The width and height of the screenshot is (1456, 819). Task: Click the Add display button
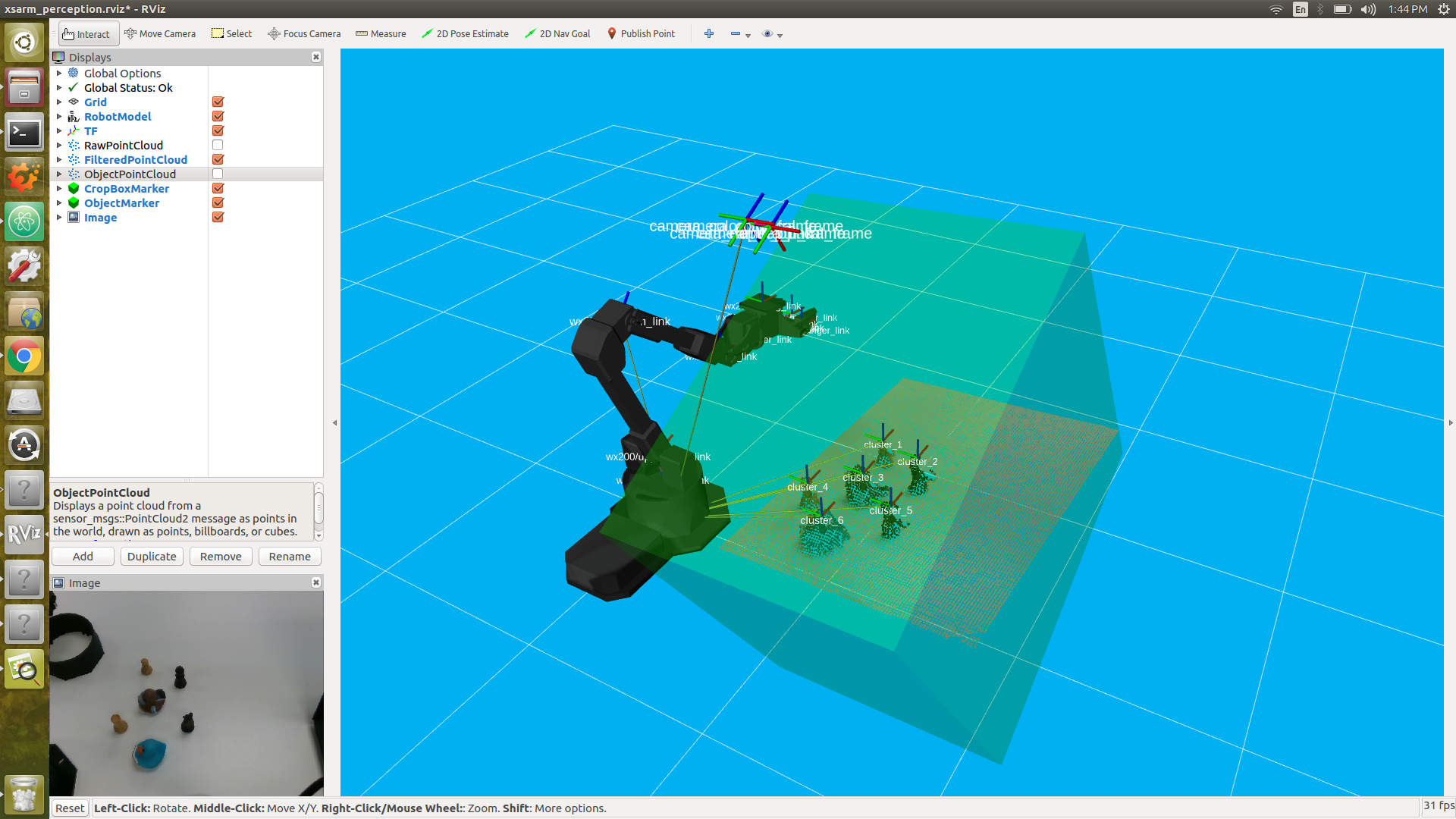click(x=83, y=557)
